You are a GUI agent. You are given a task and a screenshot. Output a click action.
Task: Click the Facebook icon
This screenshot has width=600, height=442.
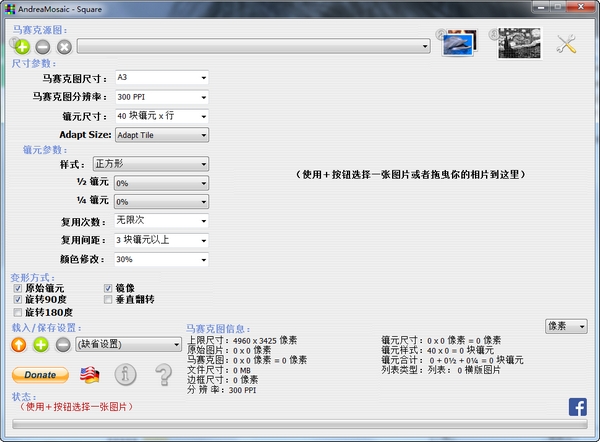[578, 406]
